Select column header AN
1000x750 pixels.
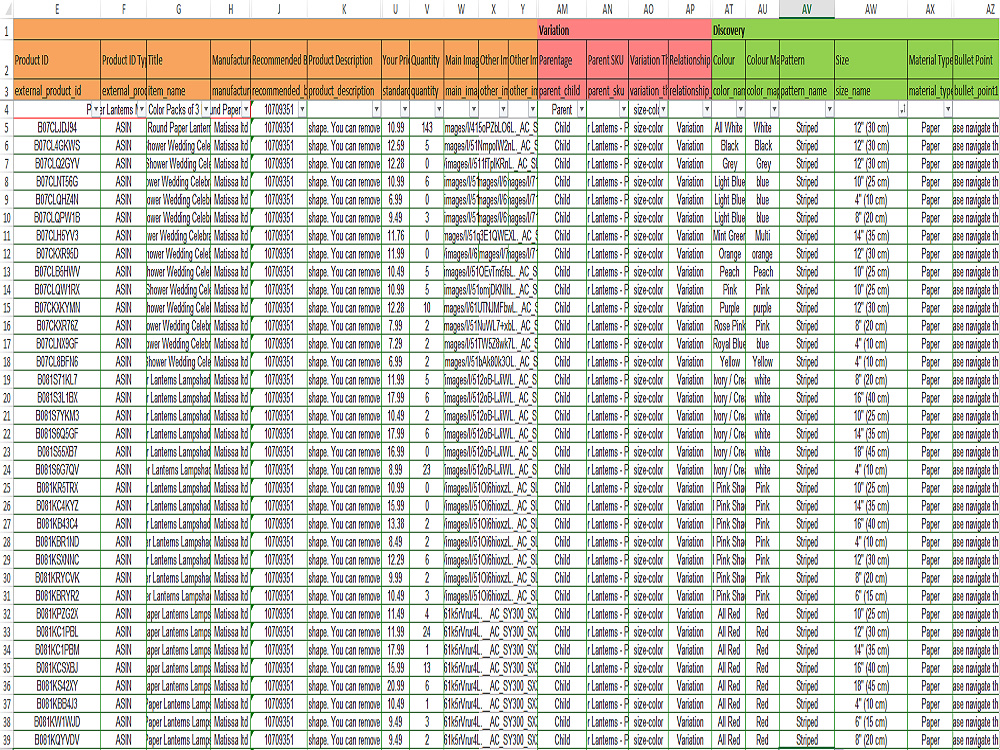(607, 9)
